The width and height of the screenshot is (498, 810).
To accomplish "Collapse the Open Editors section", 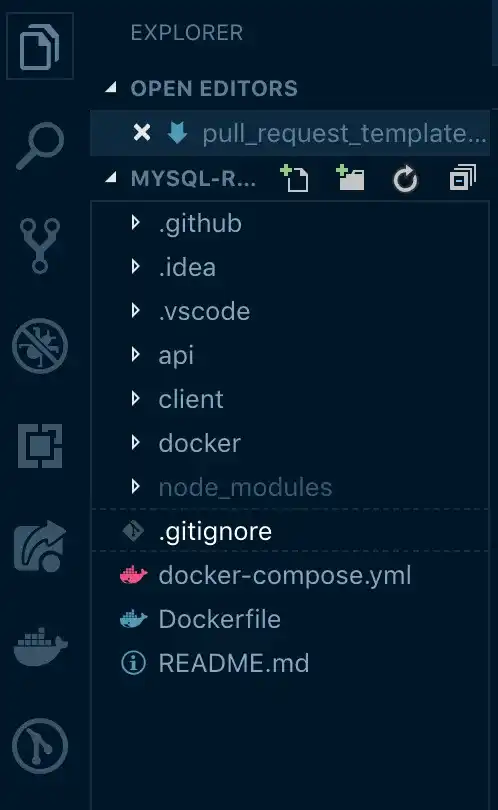I will [x=111, y=88].
